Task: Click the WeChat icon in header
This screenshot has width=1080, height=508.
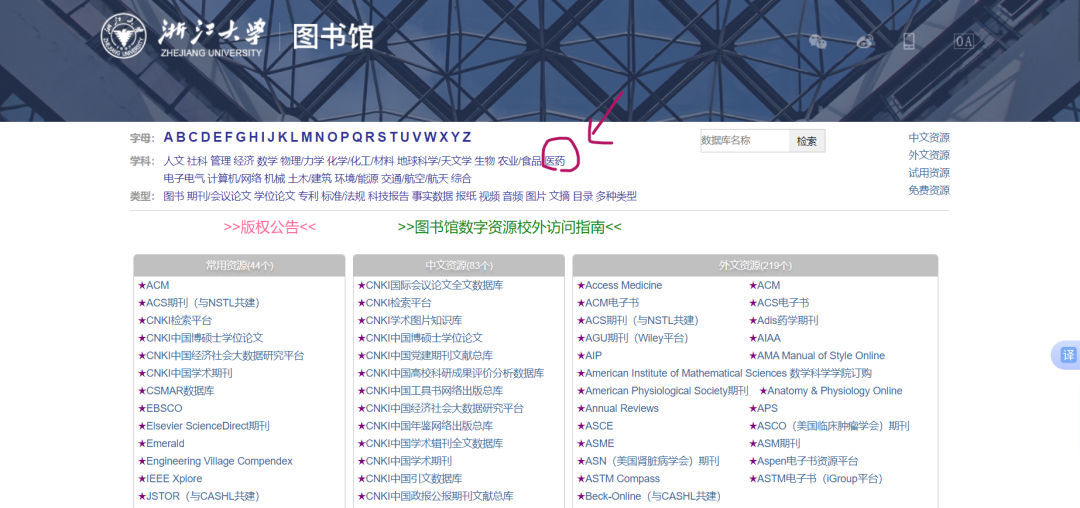Action: [x=818, y=41]
